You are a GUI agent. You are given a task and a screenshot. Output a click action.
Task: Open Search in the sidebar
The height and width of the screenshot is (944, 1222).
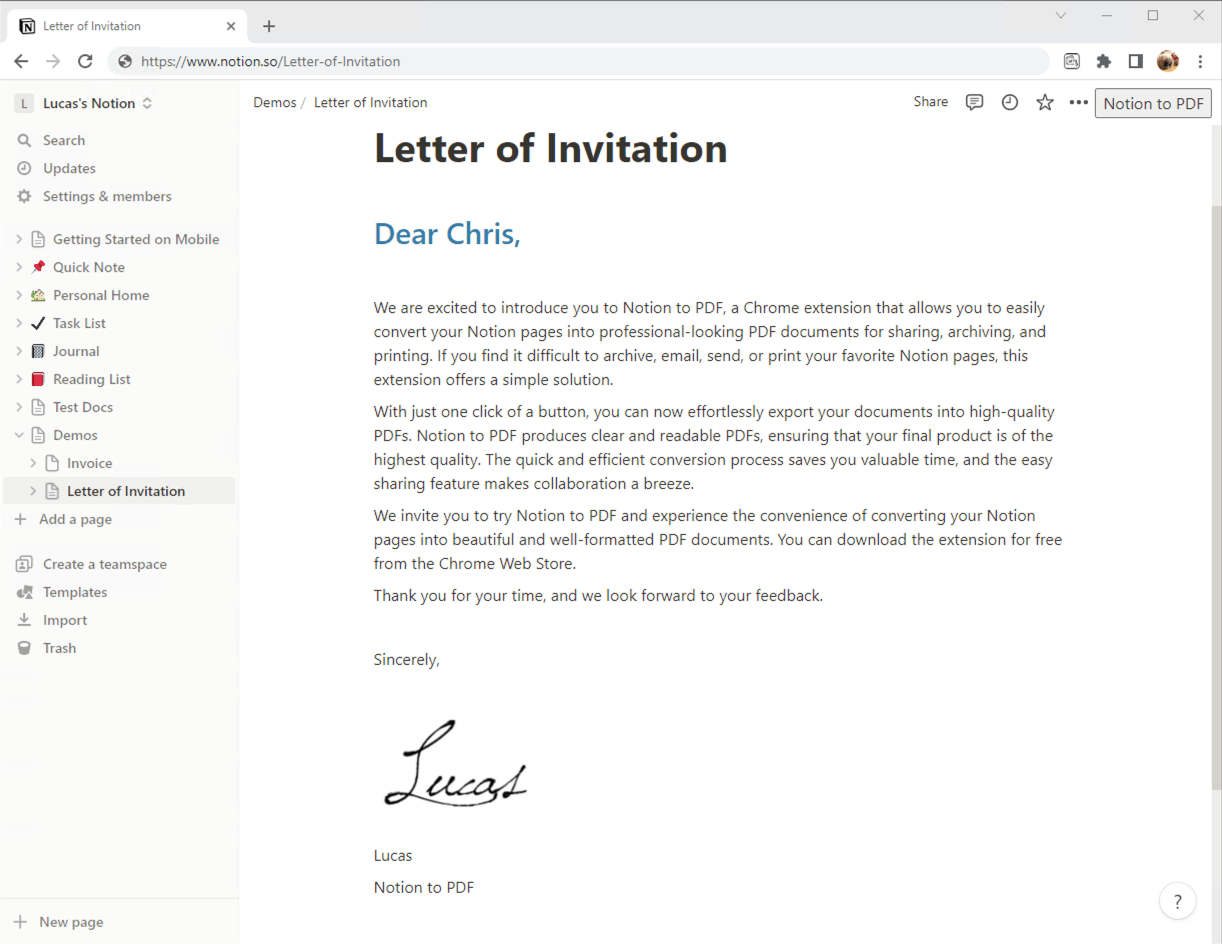(62, 140)
